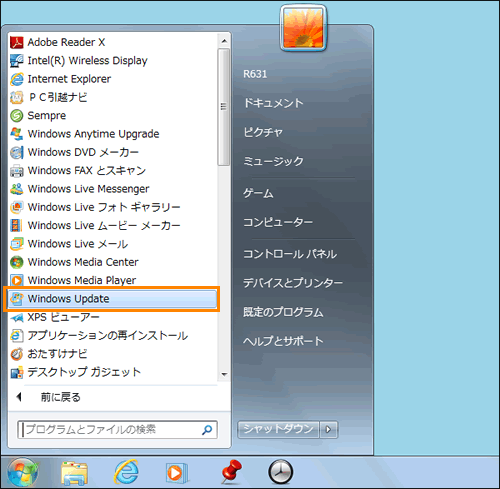Click the Windows Live Messenger icon

[x=17, y=189]
